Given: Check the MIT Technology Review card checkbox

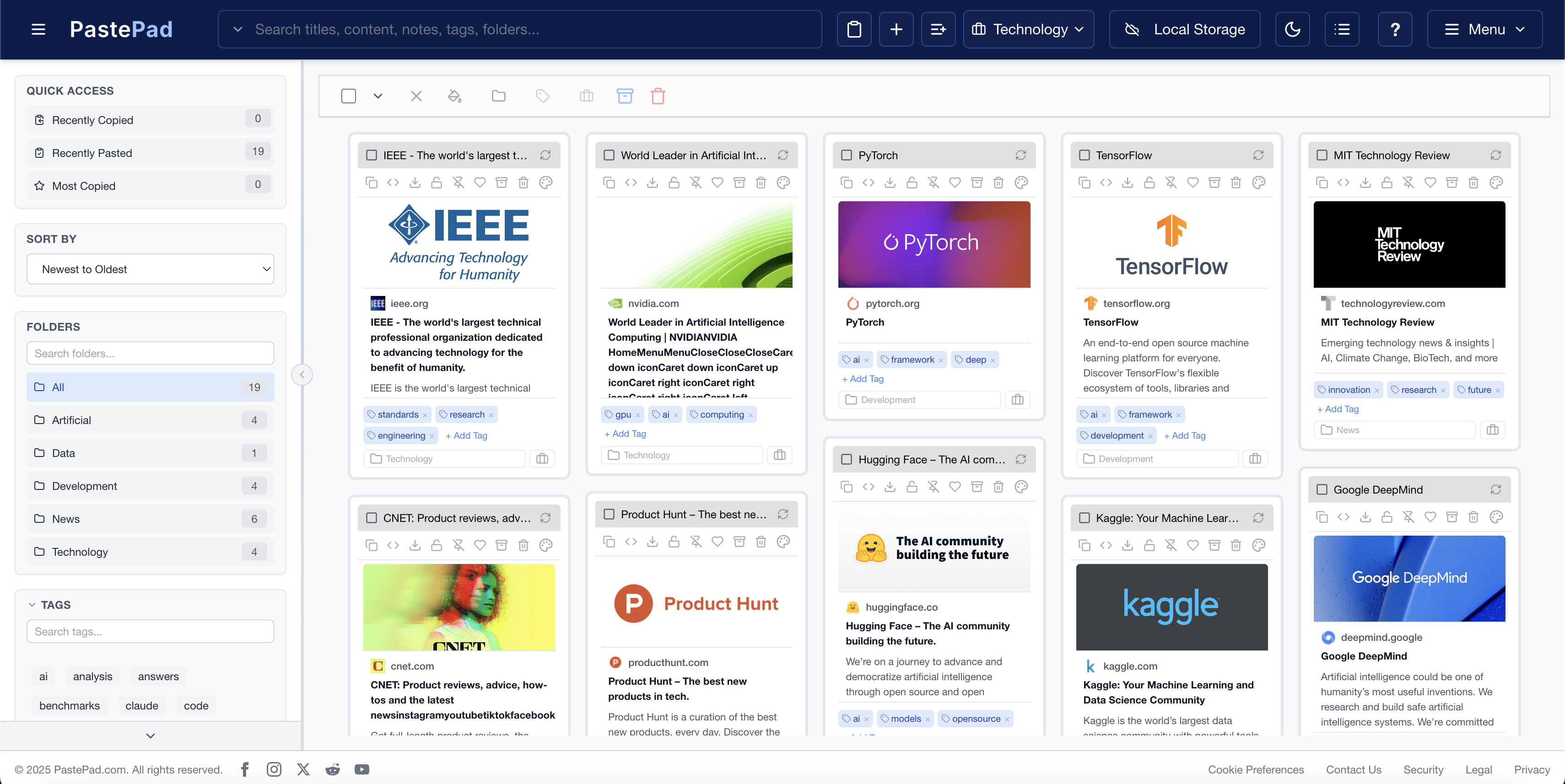Looking at the screenshot, I should coord(1322,156).
